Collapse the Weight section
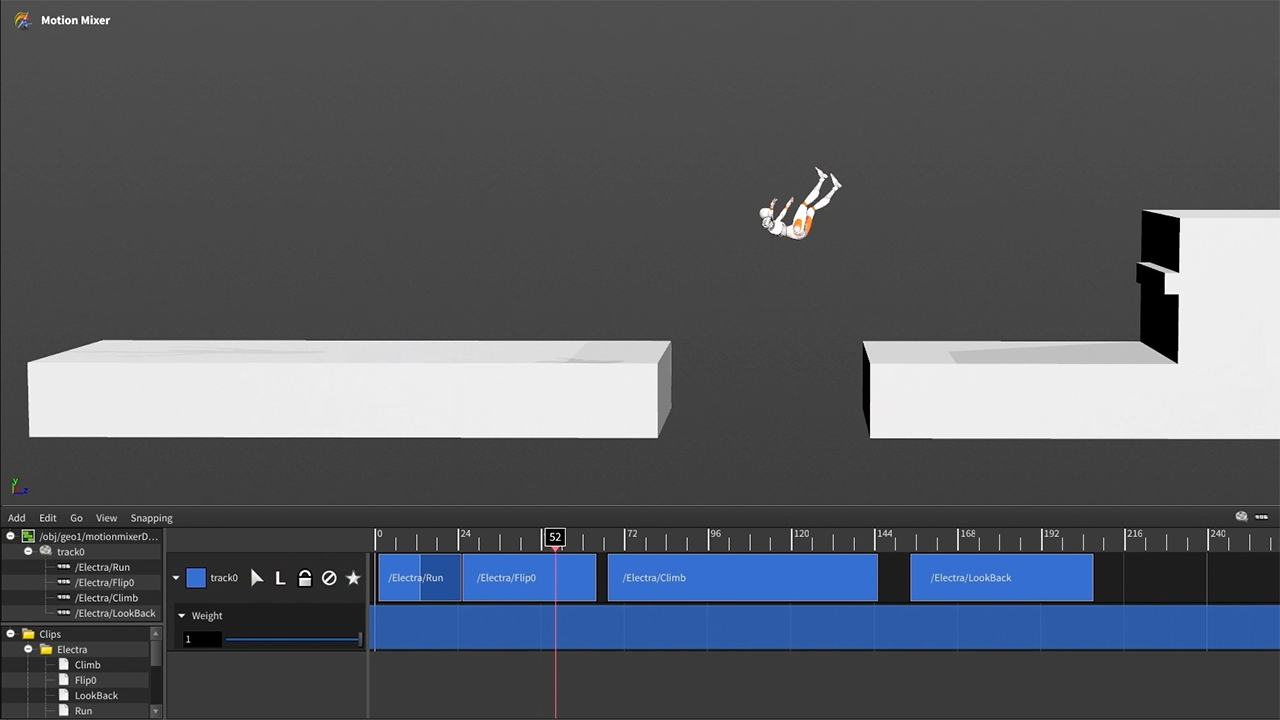 coord(181,616)
